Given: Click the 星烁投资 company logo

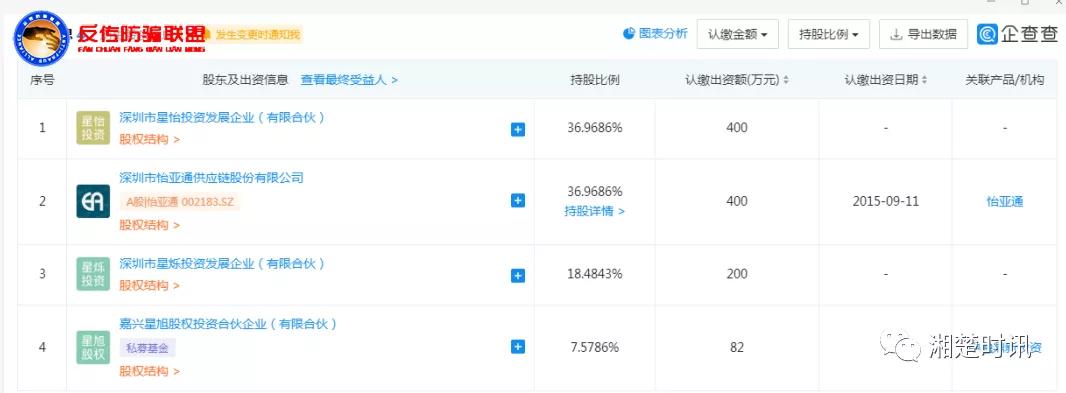Looking at the screenshot, I should [93, 274].
